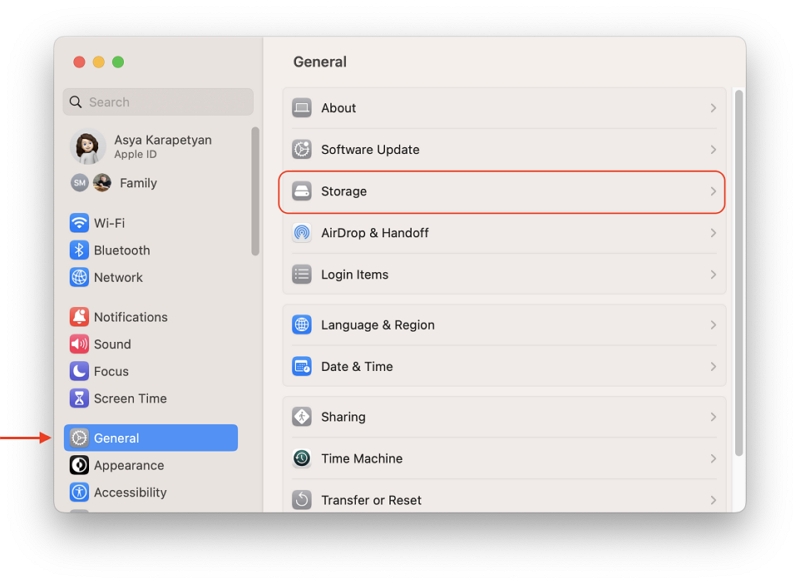Expand the Login Items chevron
The image size is (800, 584).
[x=713, y=274]
